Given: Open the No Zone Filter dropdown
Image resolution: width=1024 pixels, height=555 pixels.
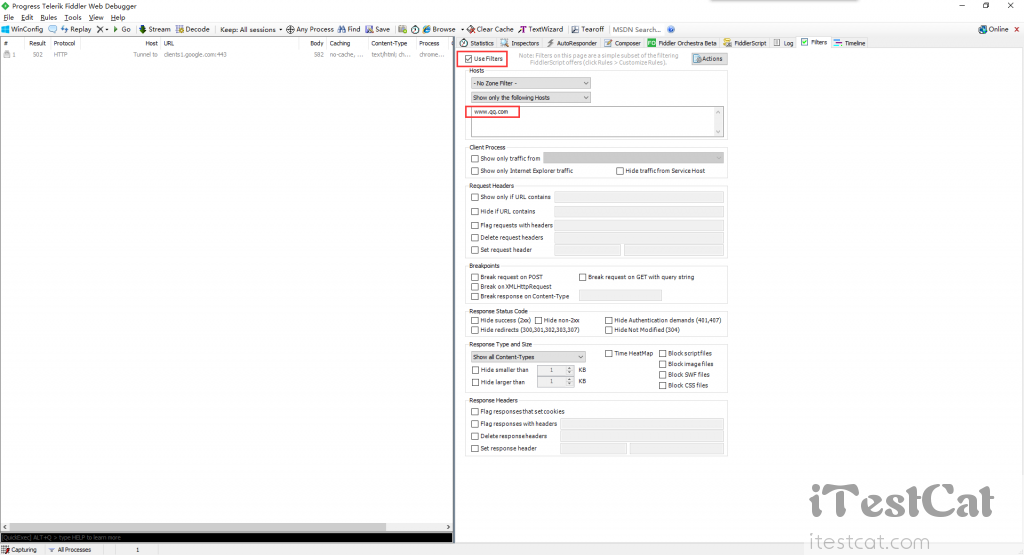Looking at the screenshot, I should (x=530, y=84).
